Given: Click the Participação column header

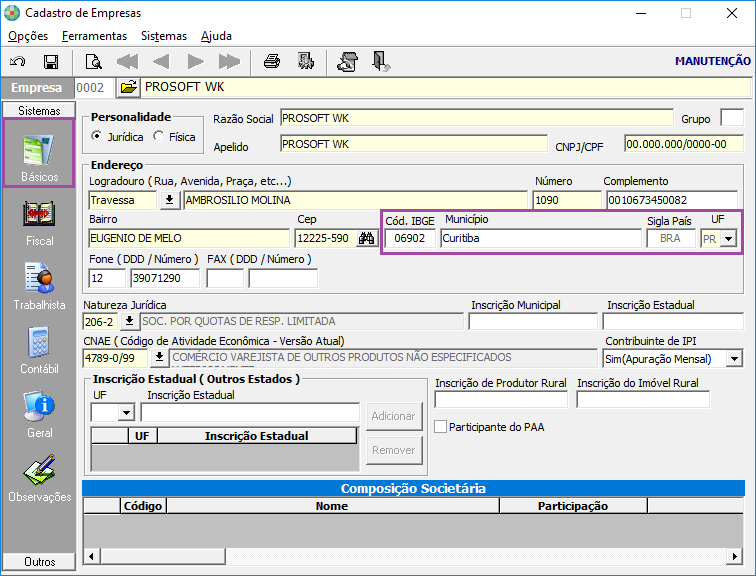Looking at the screenshot, I should (573, 506).
